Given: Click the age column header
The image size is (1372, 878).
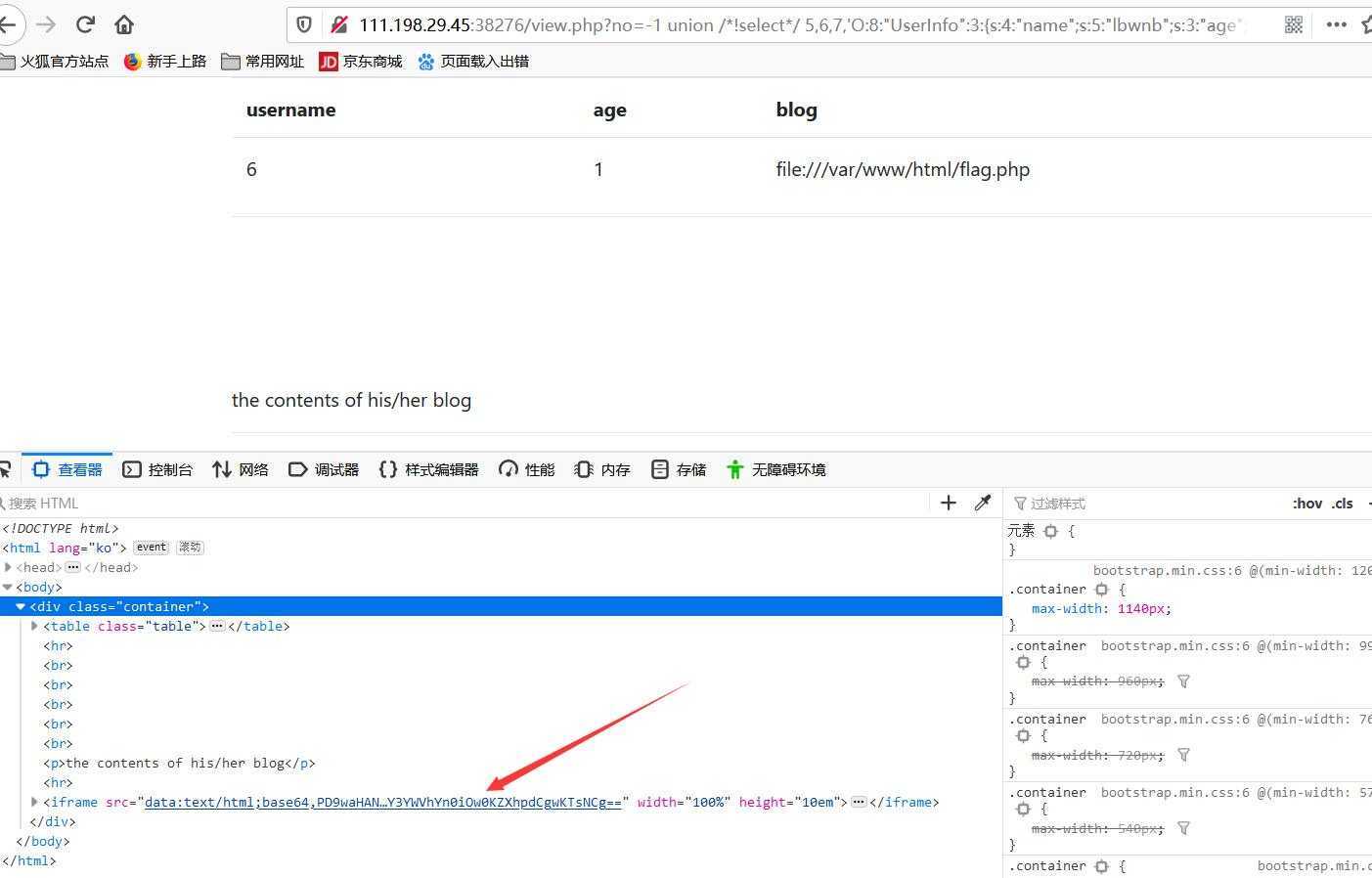Looking at the screenshot, I should pos(609,110).
